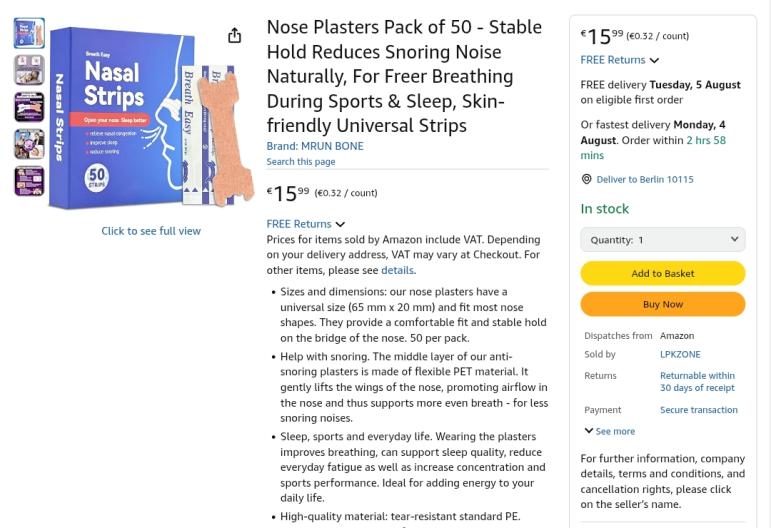Click Deliver to Berlin 10115 link
This screenshot has width=771, height=528.
point(645,179)
